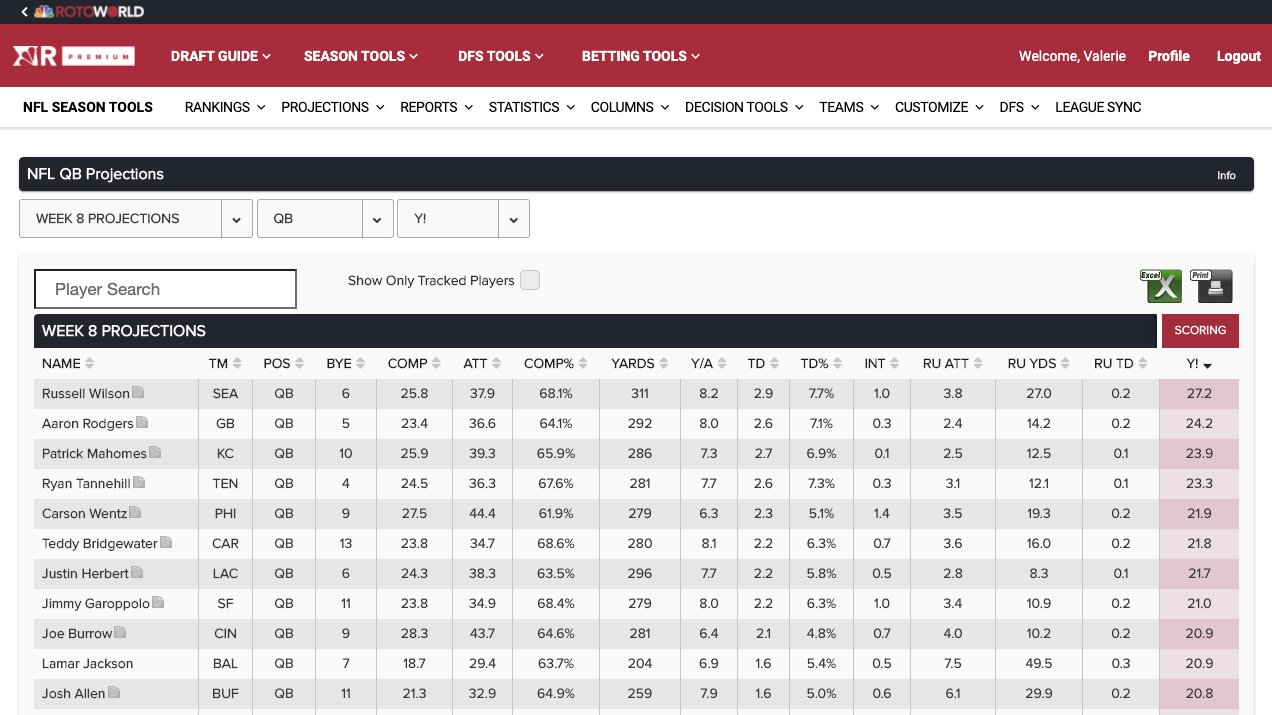Sort table by the NAME column arrows

tap(89, 364)
